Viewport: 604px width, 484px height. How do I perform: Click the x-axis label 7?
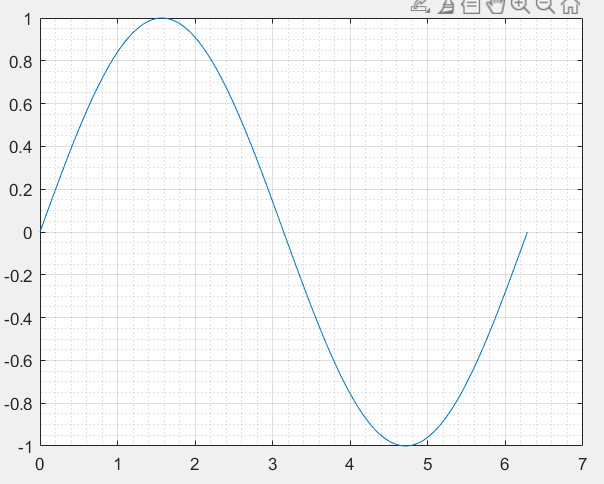tap(582, 465)
